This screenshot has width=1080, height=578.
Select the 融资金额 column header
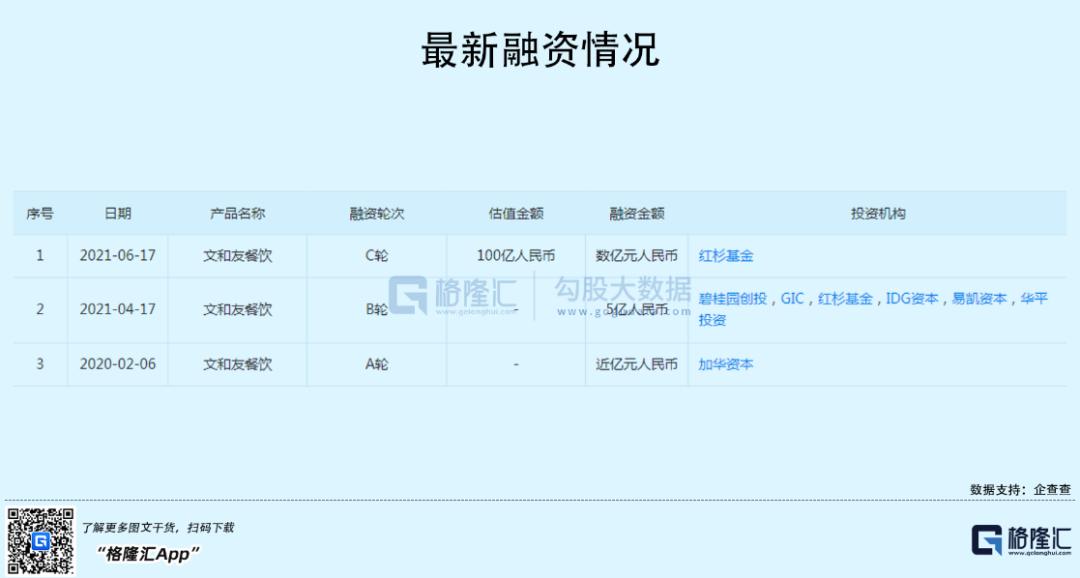(636, 214)
